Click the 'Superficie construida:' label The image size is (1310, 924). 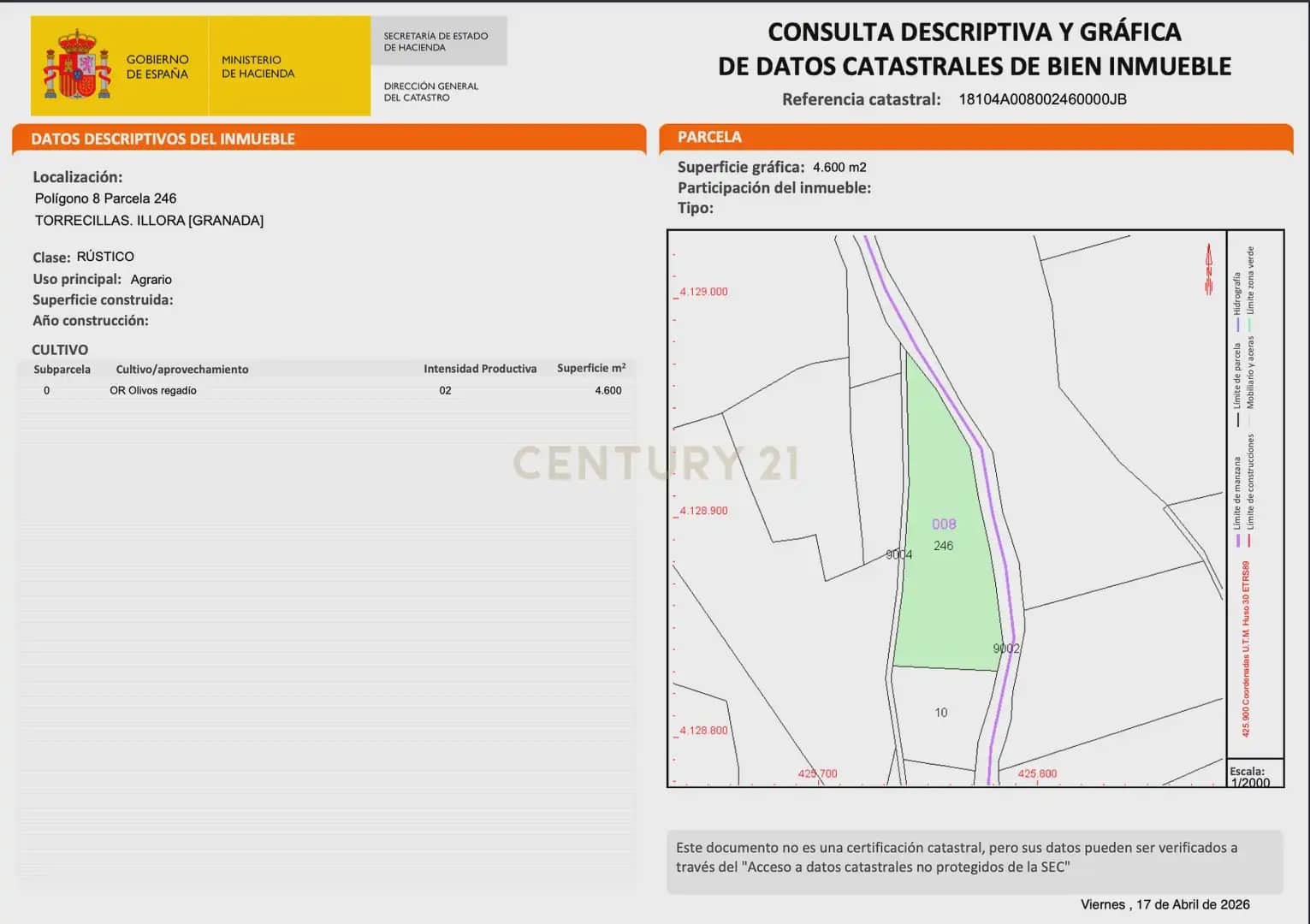pyautogui.click(x=103, y=300)
